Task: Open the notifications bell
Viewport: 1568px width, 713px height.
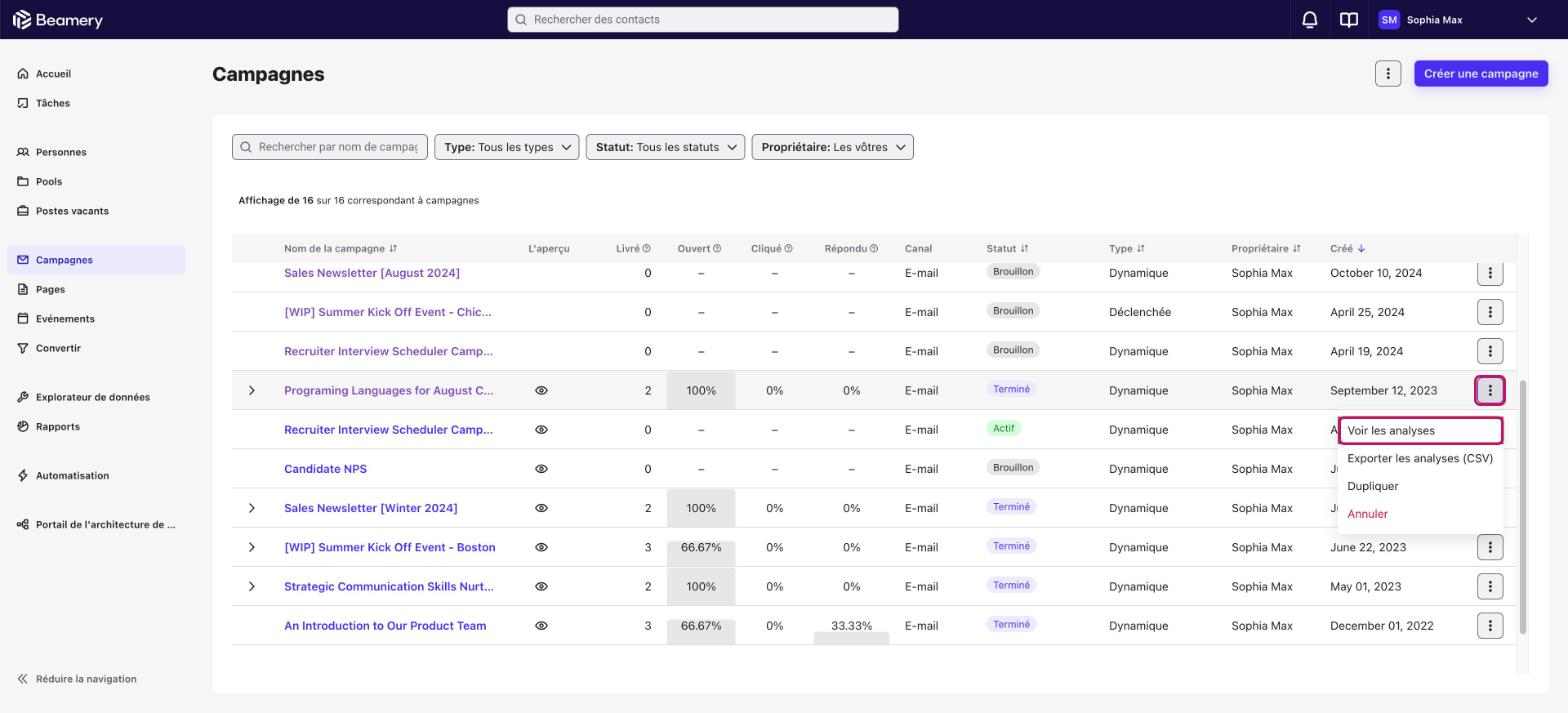Action: point(1309,20)
